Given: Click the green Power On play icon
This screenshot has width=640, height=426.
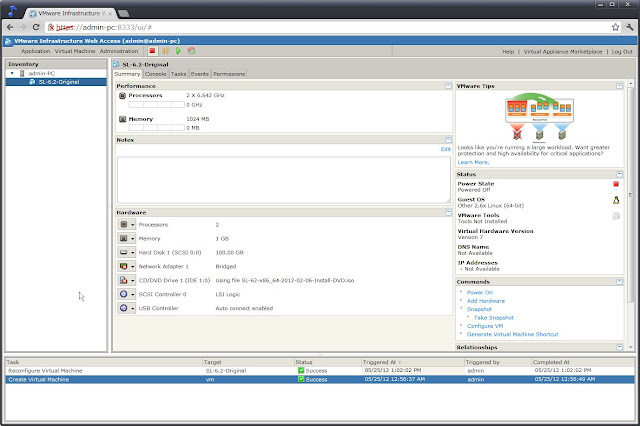Looking at the screenshot, I should [x=178, y=51].
